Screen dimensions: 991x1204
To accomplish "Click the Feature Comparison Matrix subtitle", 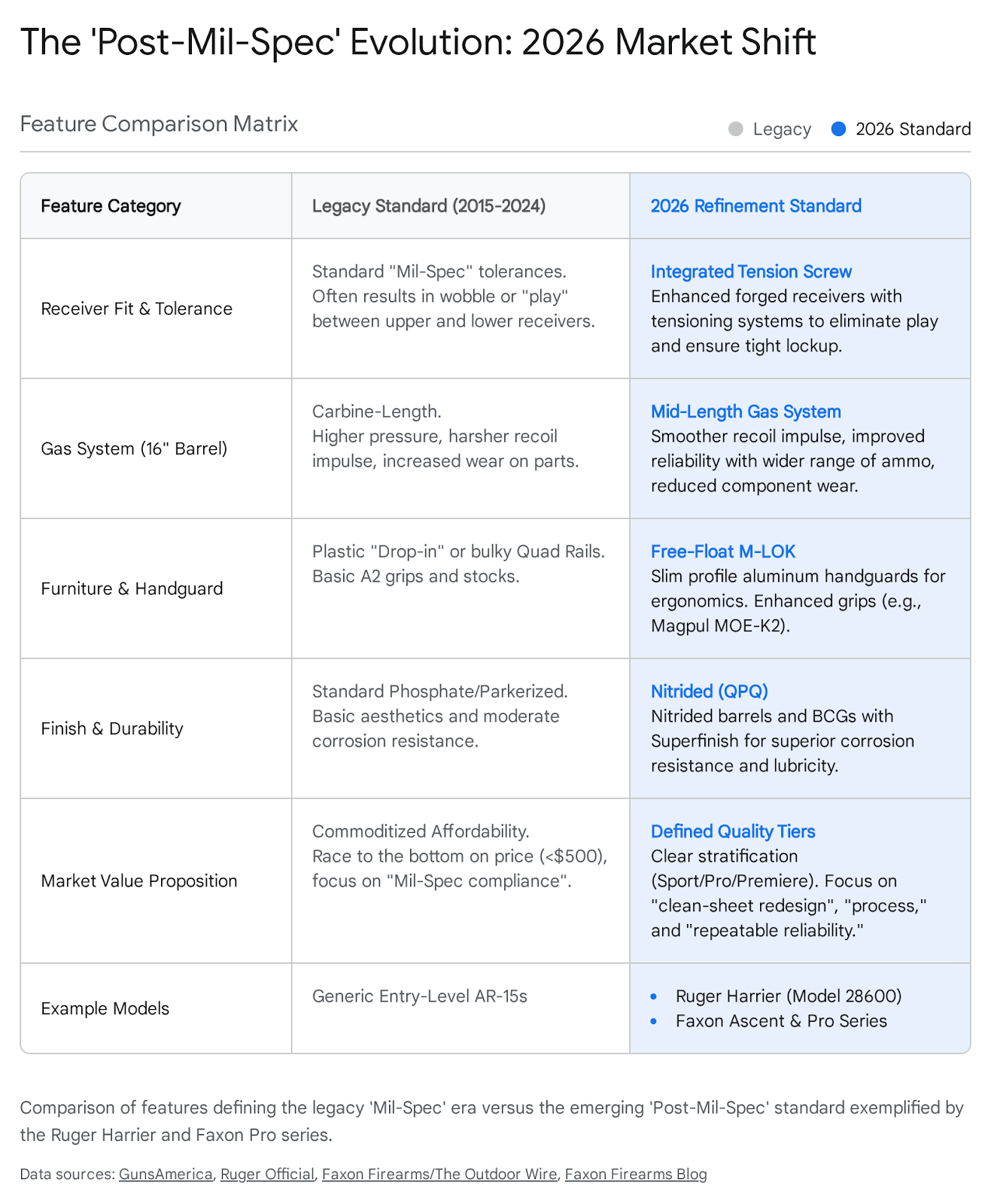I will tap(159, 124).
